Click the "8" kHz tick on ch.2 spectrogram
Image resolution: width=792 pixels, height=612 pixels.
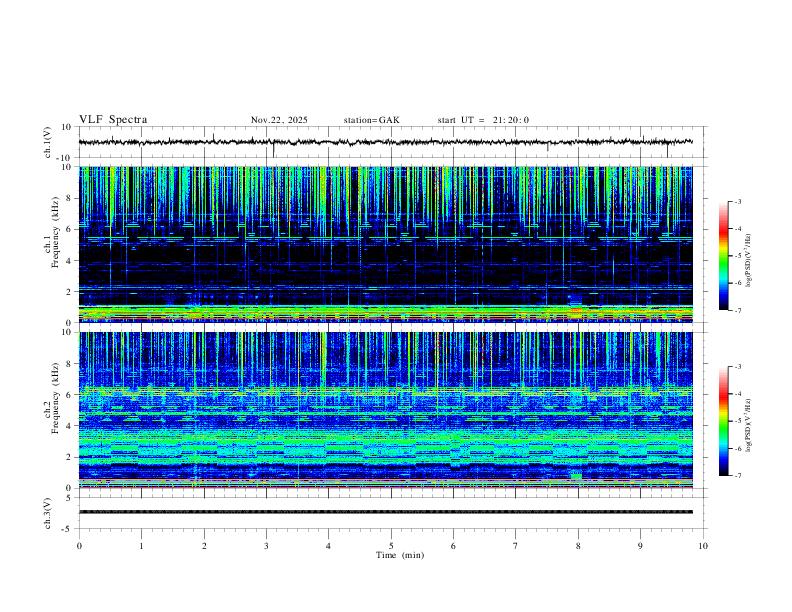coord(70,364)
